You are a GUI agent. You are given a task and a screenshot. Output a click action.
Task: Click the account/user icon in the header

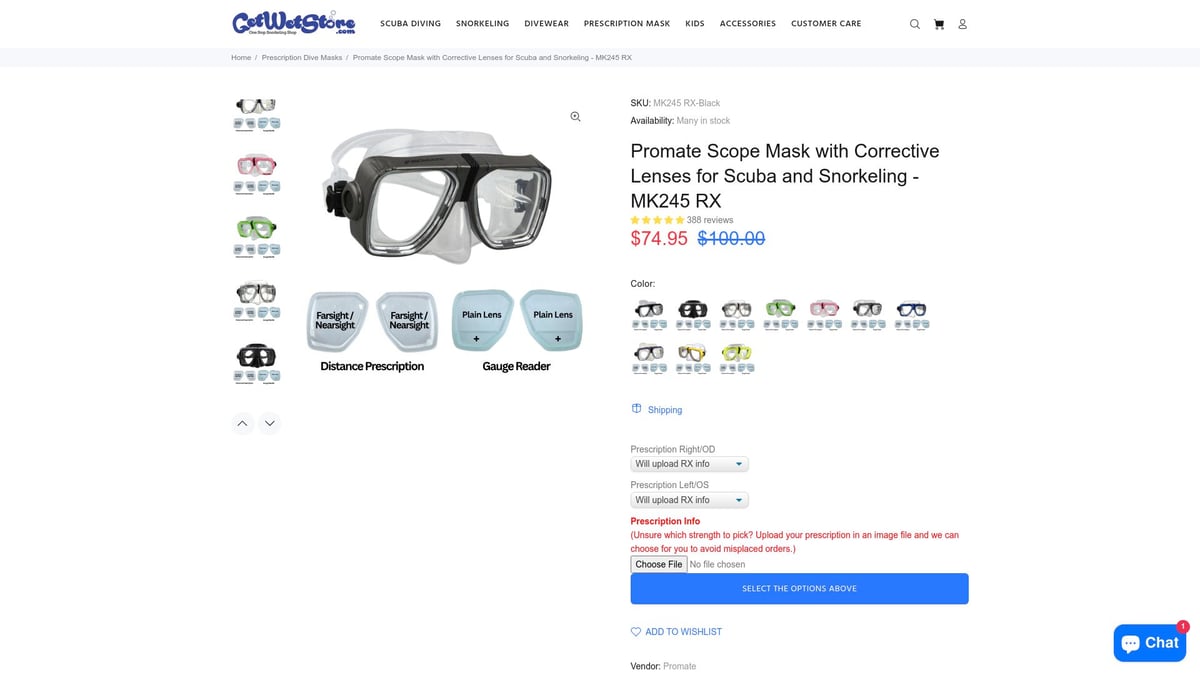tap(962, 23)
